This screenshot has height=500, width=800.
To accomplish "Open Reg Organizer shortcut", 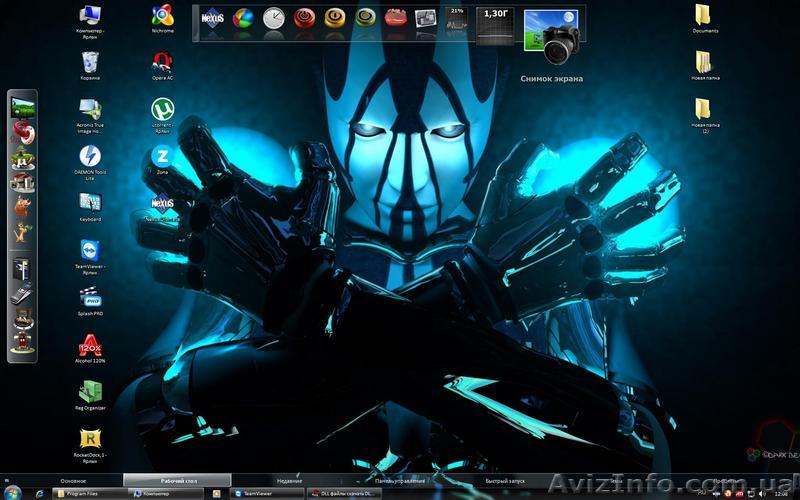I will (x=90, y=391).
